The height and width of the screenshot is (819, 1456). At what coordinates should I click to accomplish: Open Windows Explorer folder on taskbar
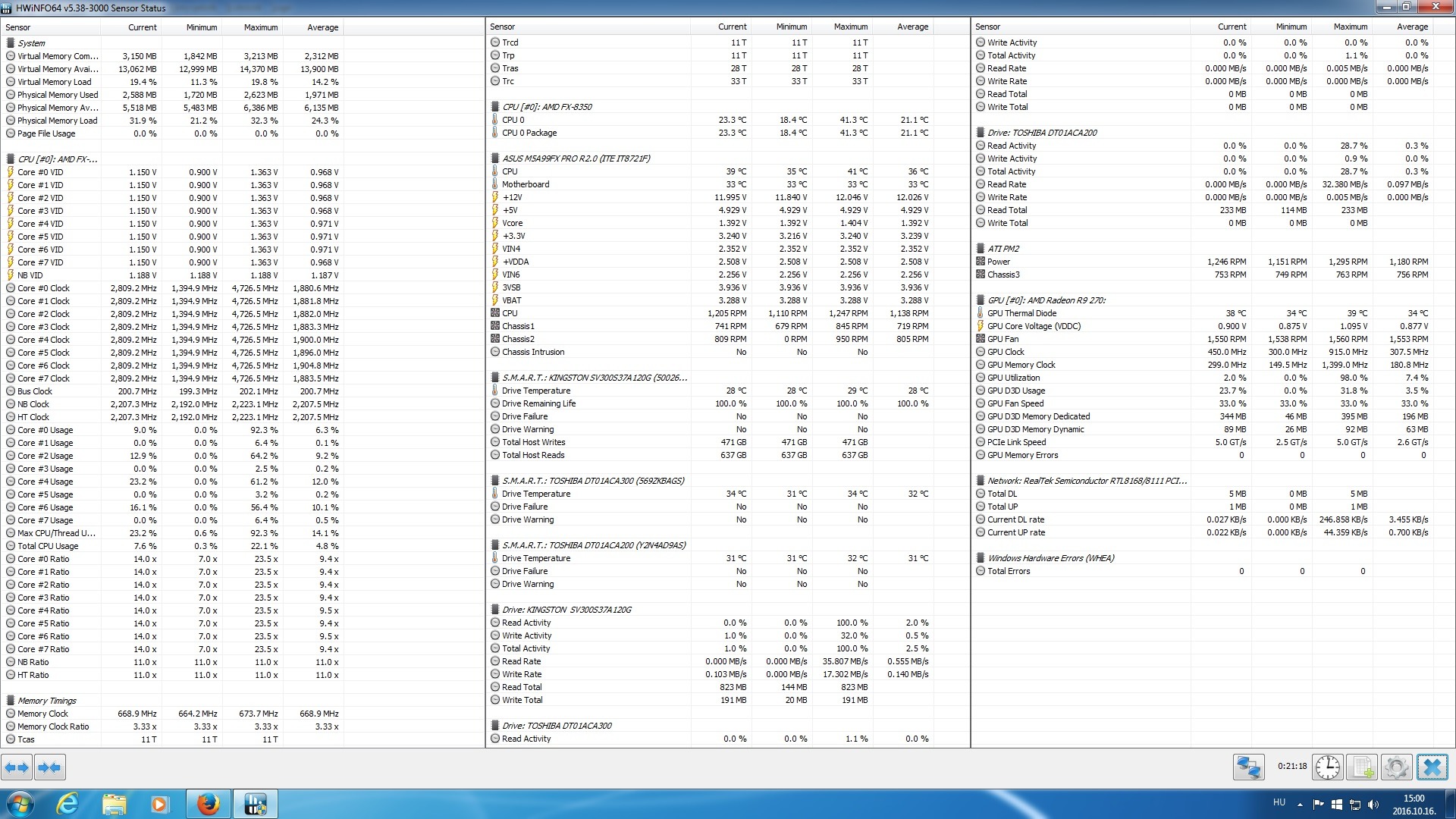pyautogui.click(x=114, y=804)
